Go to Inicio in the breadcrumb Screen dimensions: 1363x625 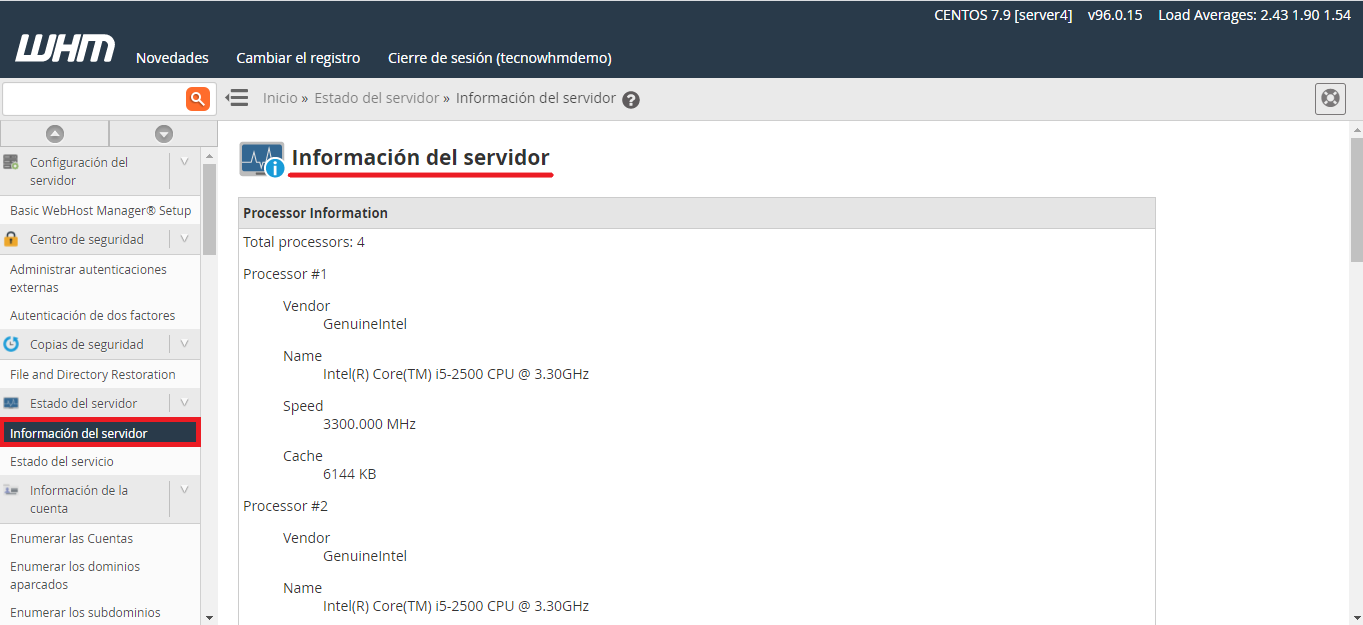tap(280, 98)
